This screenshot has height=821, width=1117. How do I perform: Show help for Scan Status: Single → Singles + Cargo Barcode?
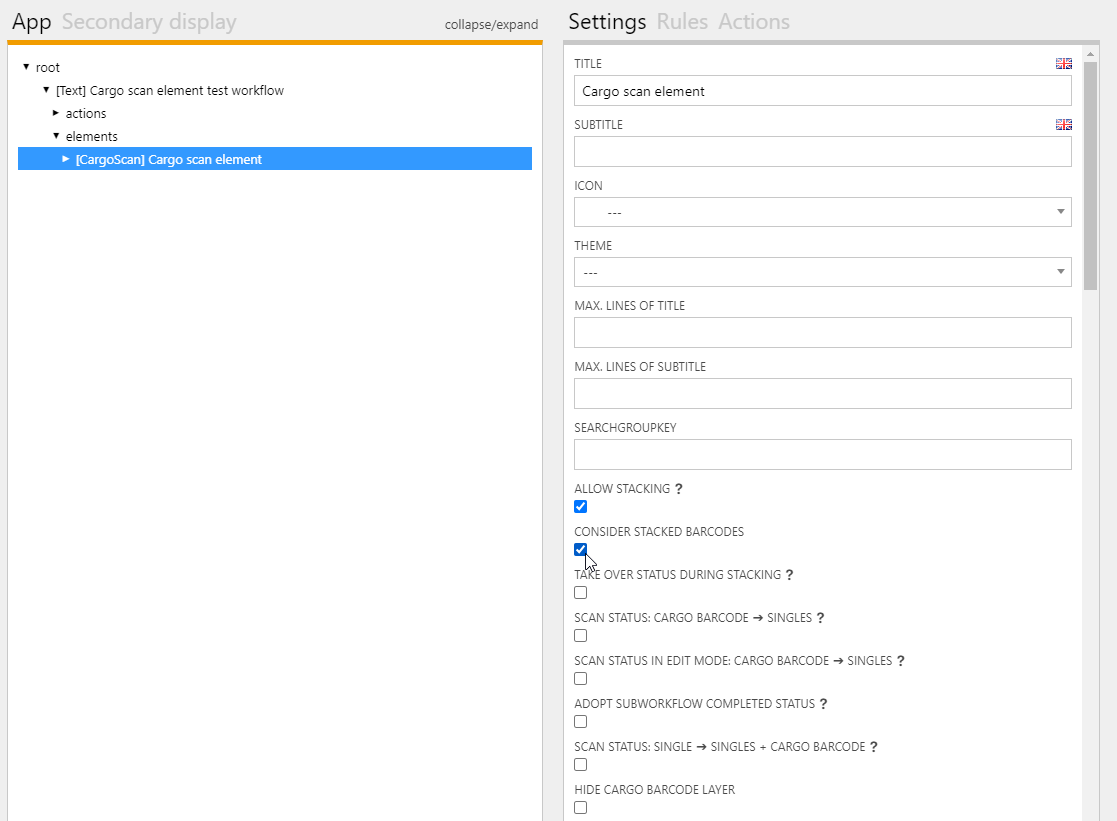coord(874,747)
